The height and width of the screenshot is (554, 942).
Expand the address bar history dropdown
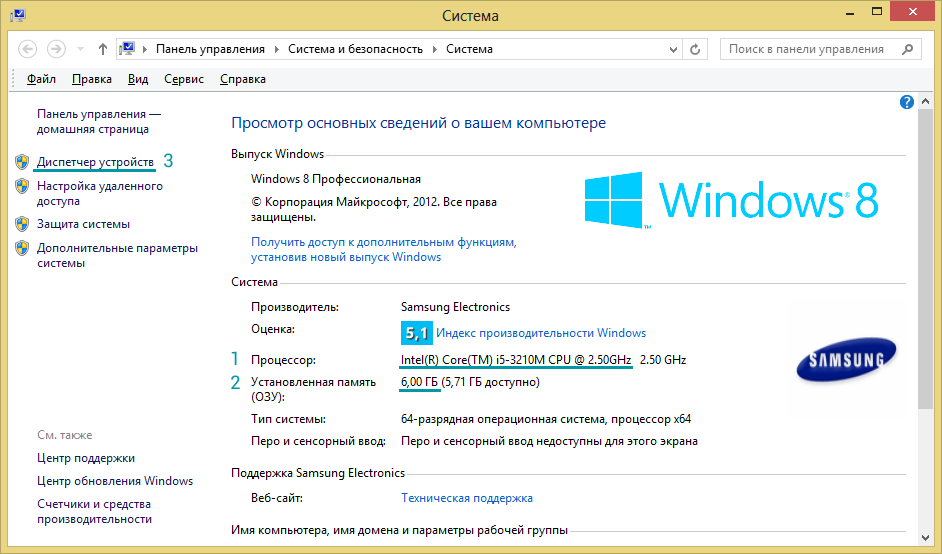[673, 49]
